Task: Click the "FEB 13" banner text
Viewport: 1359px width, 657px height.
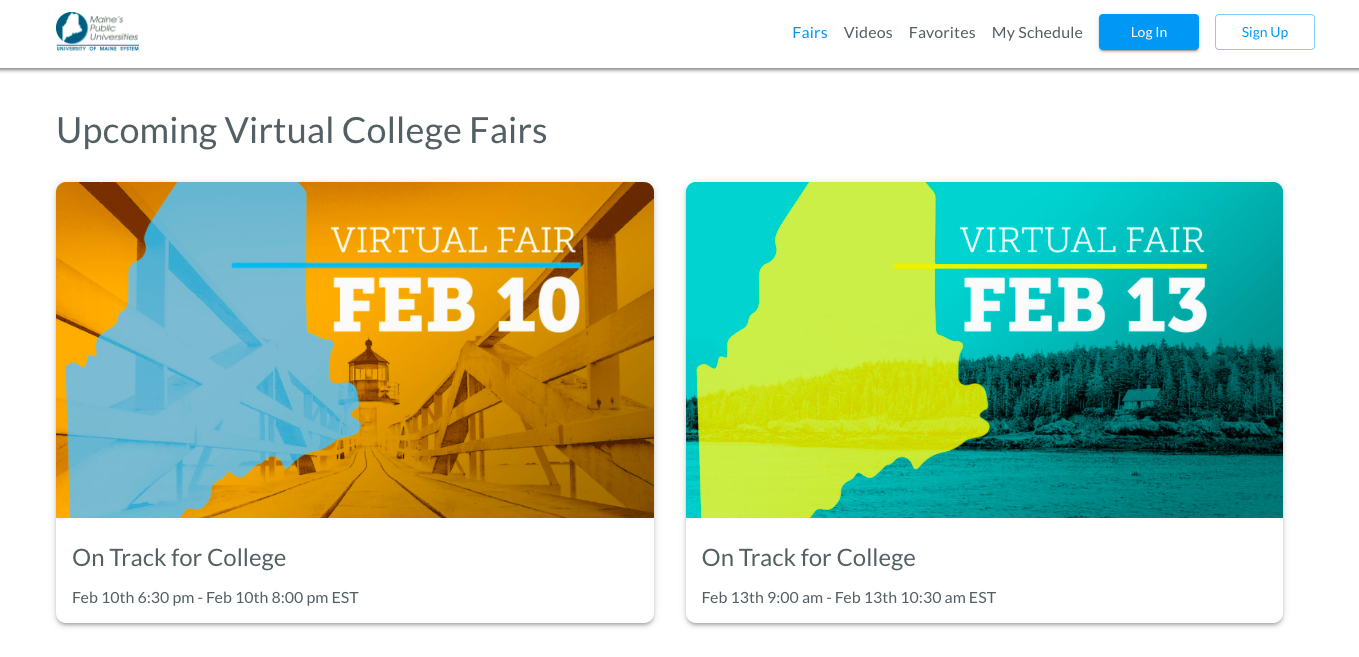Action: 1085,304
